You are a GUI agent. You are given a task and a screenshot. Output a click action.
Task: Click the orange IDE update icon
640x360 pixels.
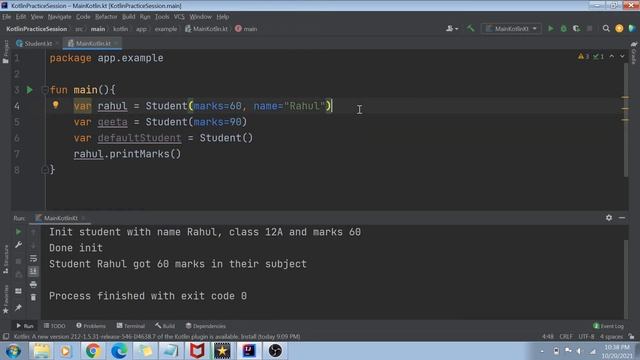coord(619,28)
